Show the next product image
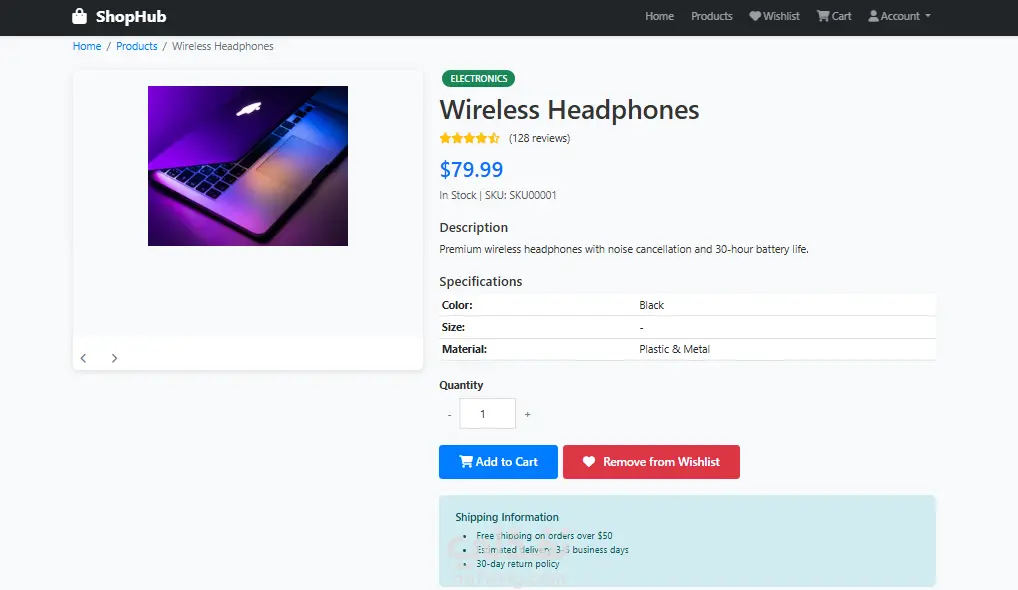The height and width of the screenshot is (590, 1018). point(114,358)
